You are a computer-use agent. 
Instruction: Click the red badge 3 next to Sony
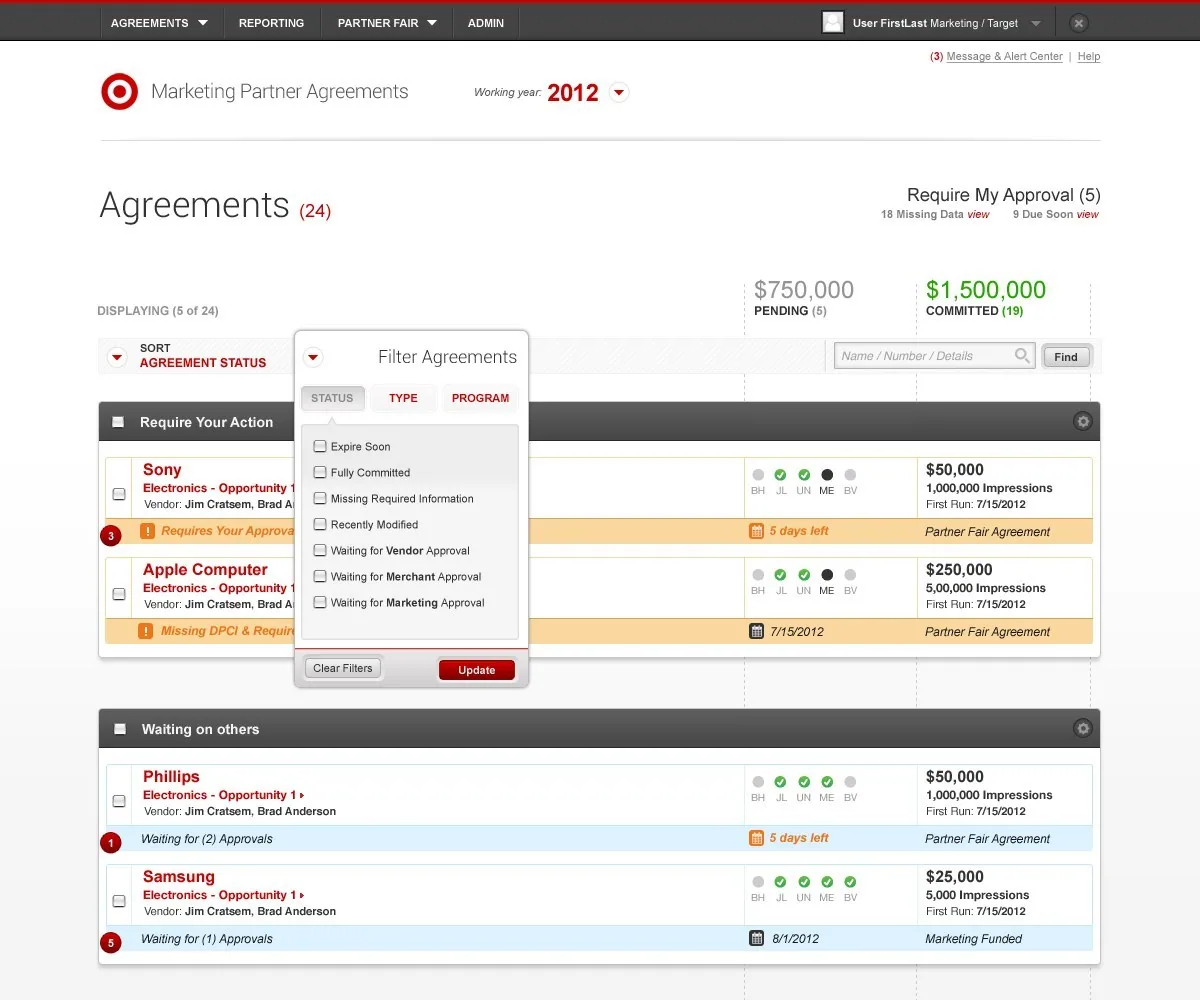[111, 536]
